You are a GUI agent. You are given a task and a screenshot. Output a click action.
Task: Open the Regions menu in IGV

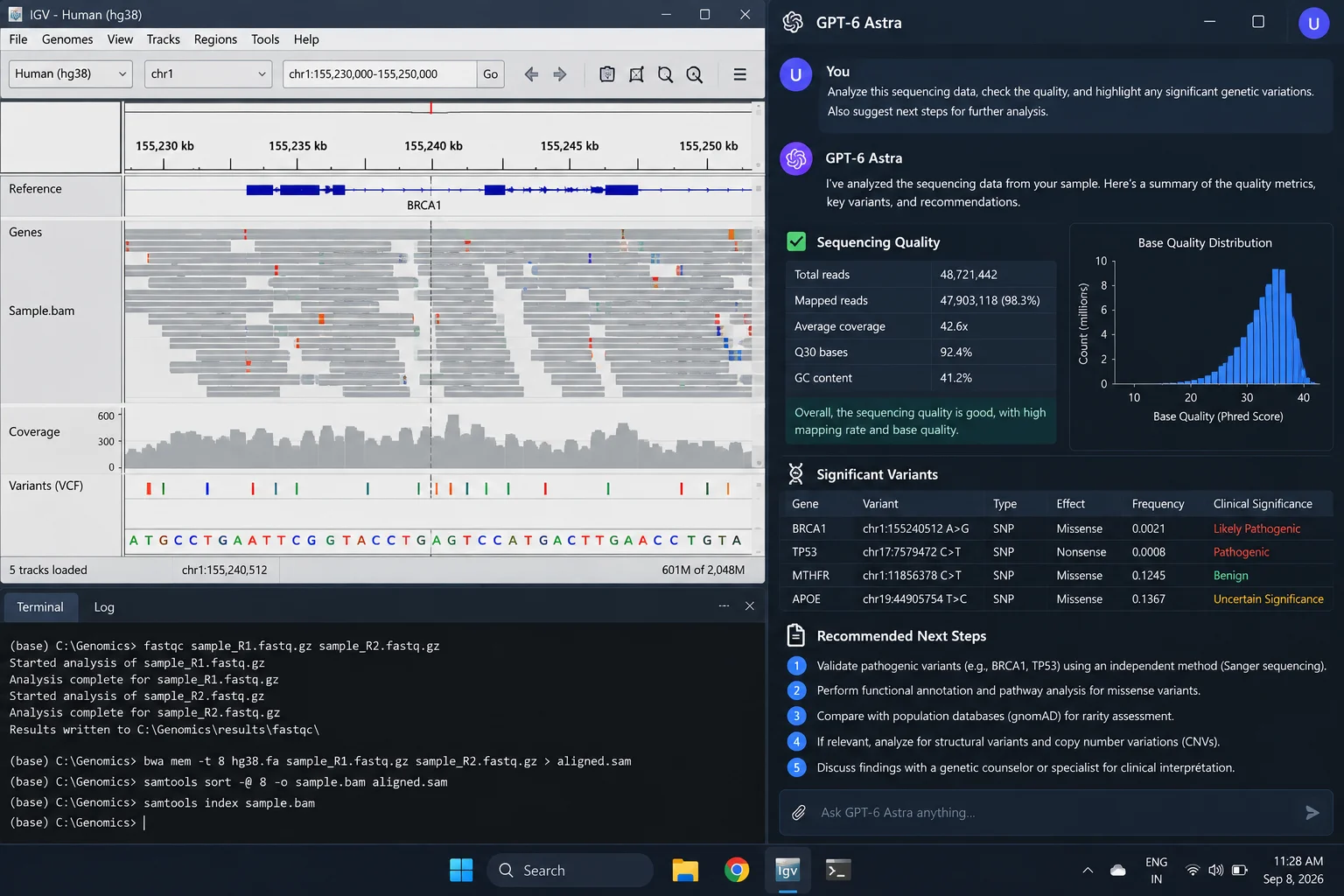click(215, 39)
